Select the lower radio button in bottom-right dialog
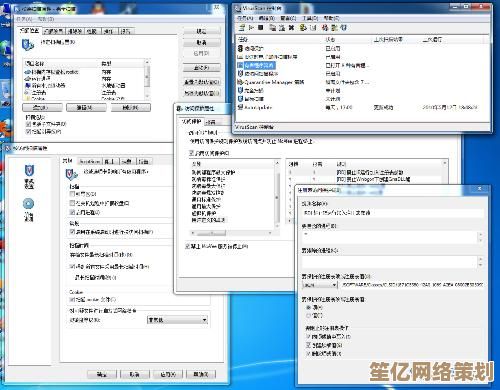Image resolution: width=500 pixels, height=390 pixels. [x=309, y=315]
